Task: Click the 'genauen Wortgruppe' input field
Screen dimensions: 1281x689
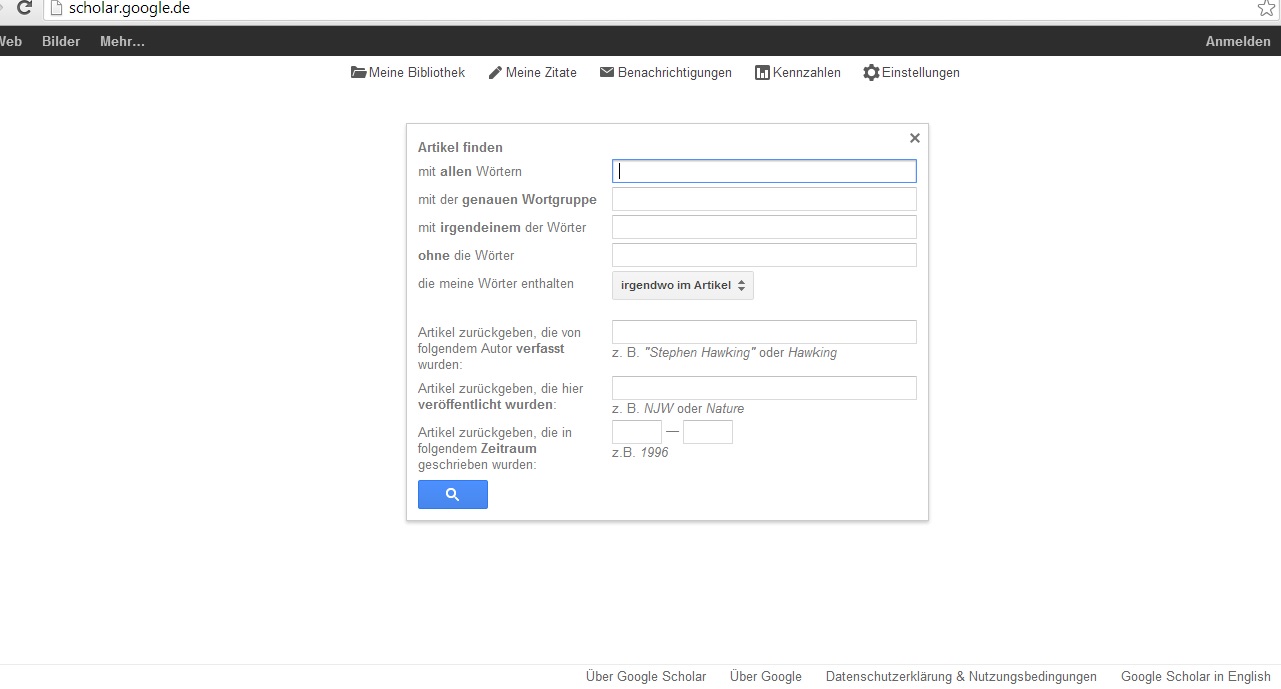Action: tap(764, 199)
